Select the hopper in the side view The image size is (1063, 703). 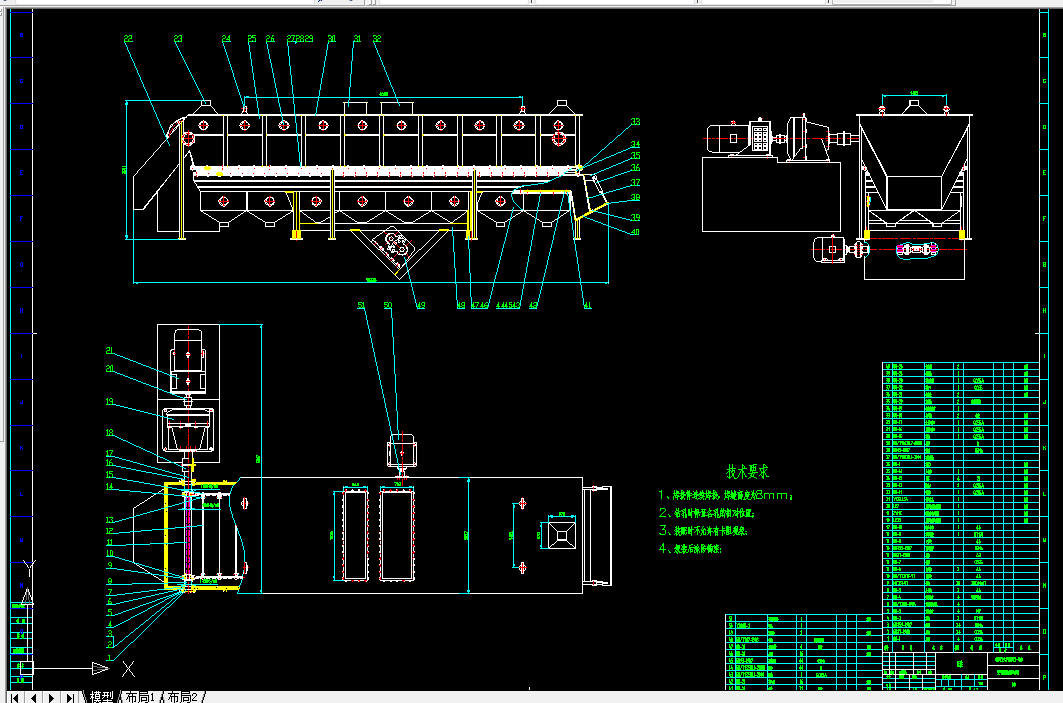(914, 163)
